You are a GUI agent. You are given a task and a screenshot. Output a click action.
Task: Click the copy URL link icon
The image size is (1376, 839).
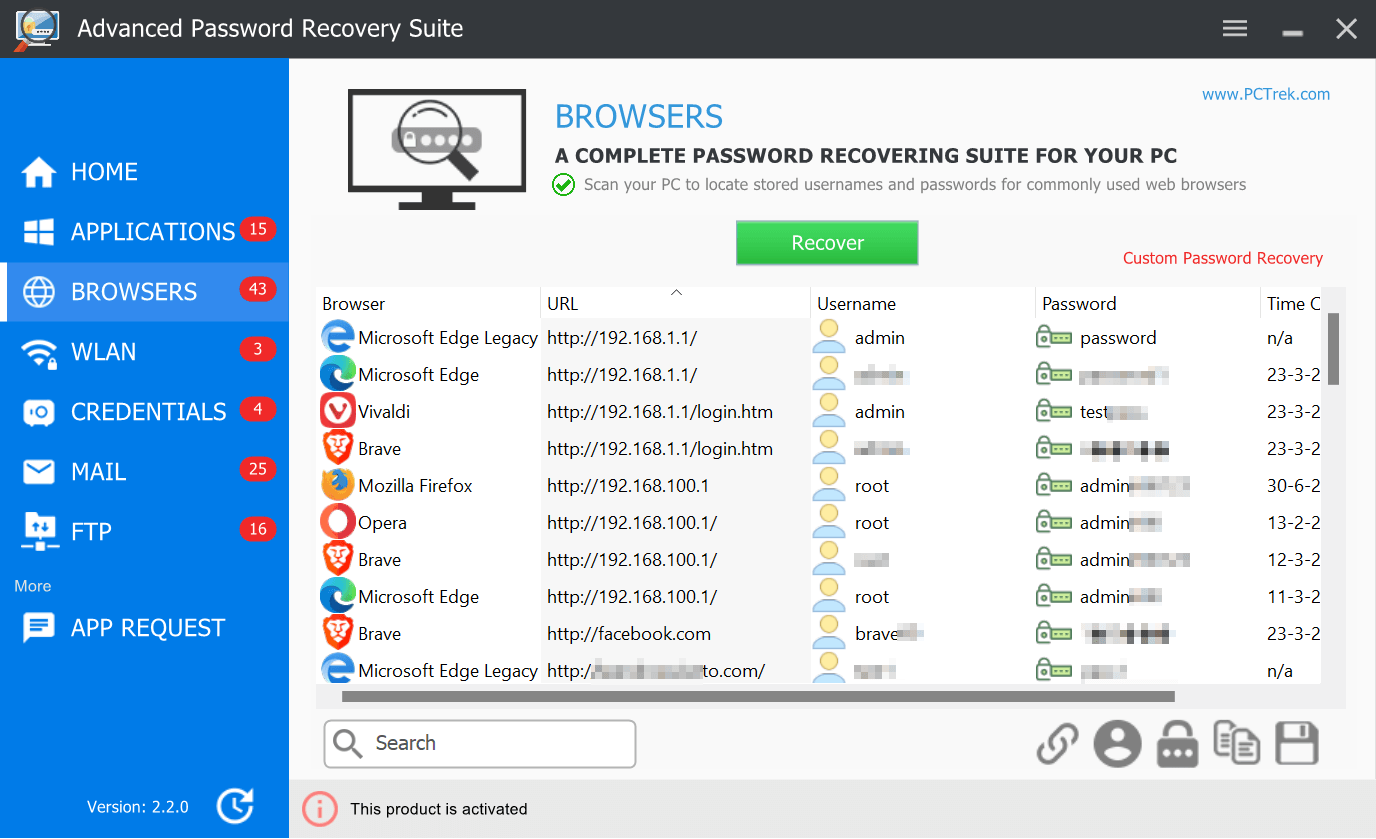pyautogui.click(x=1057, y=745)
